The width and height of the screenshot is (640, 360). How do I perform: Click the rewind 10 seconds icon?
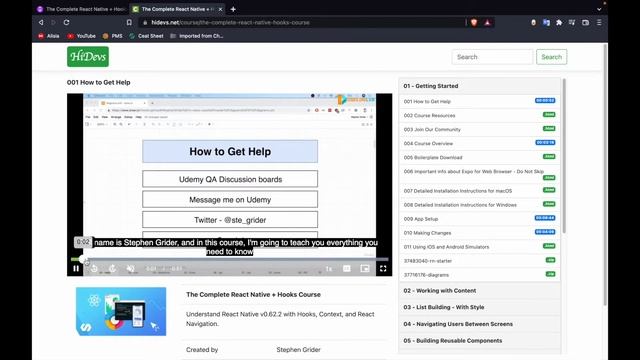tap(94, 269)
